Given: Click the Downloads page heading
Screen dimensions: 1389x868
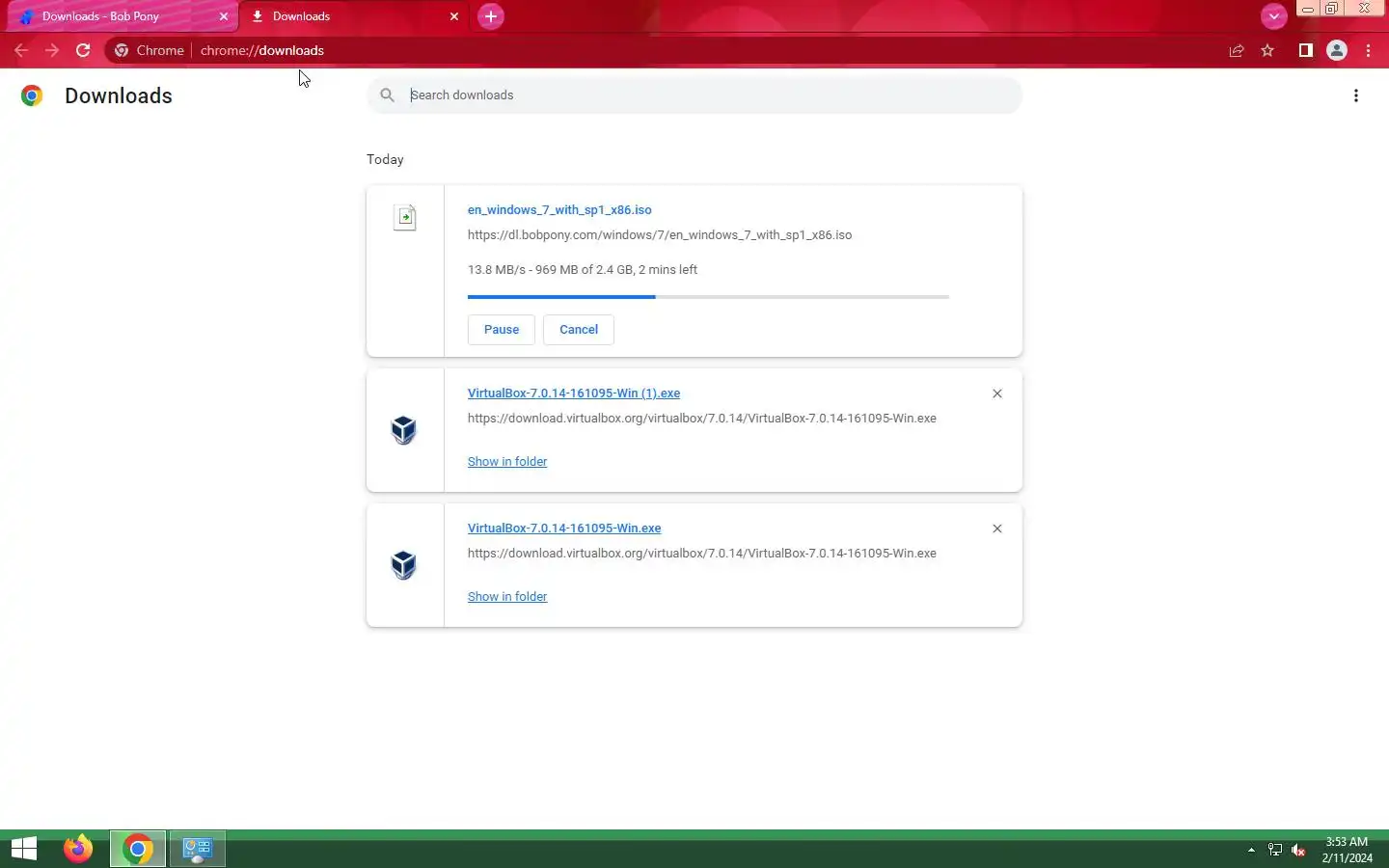Looking at the screenshot, I should coord(119,95).
